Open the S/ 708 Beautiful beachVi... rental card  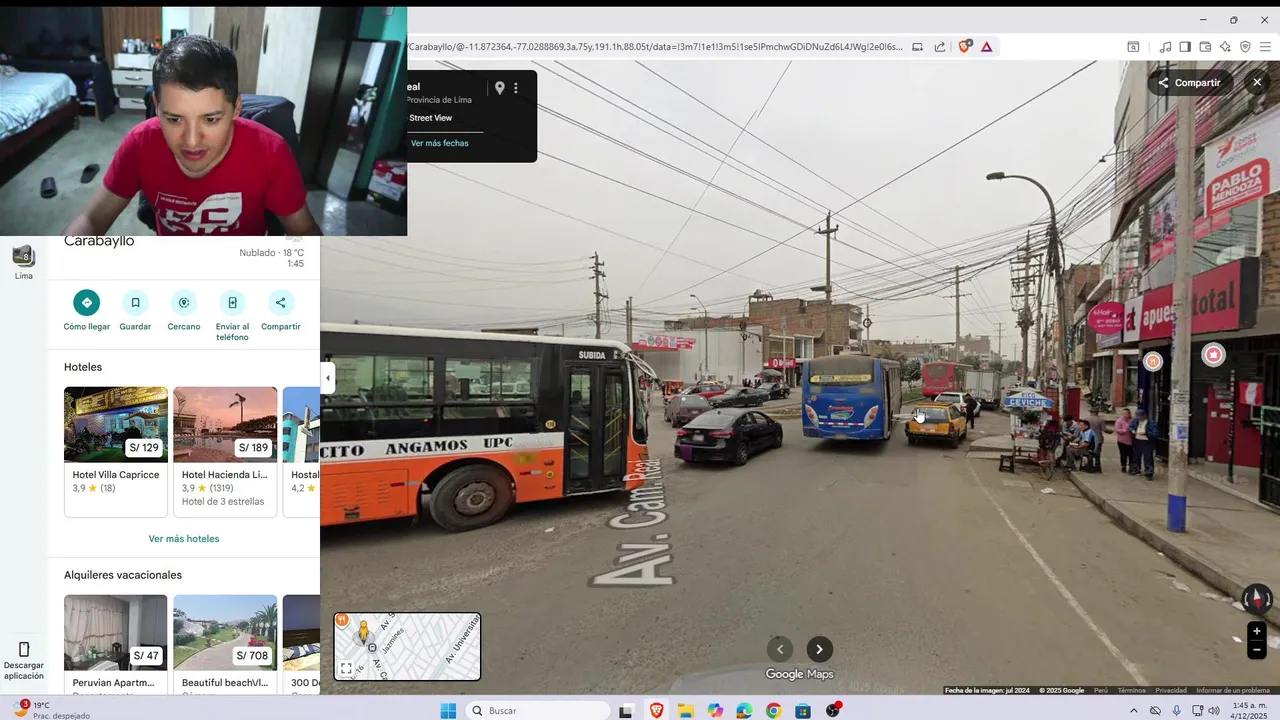[x=225, y=645]
